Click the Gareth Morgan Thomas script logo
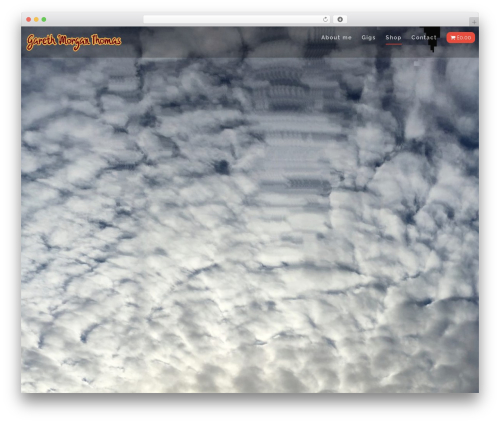The height and width of the screenshot is (423, 500). pyautogui.click(x=74, y=42)
